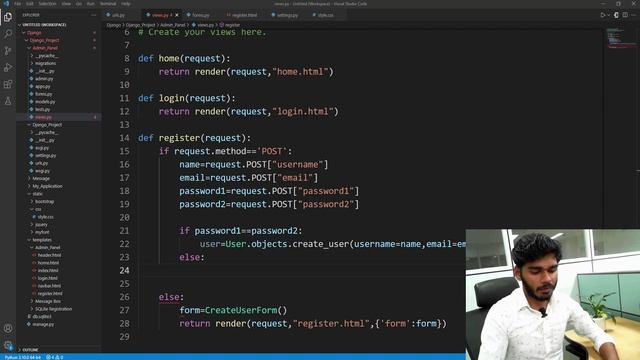
Task: Open the run options dropdown arrow
Action: click(609, 15)
